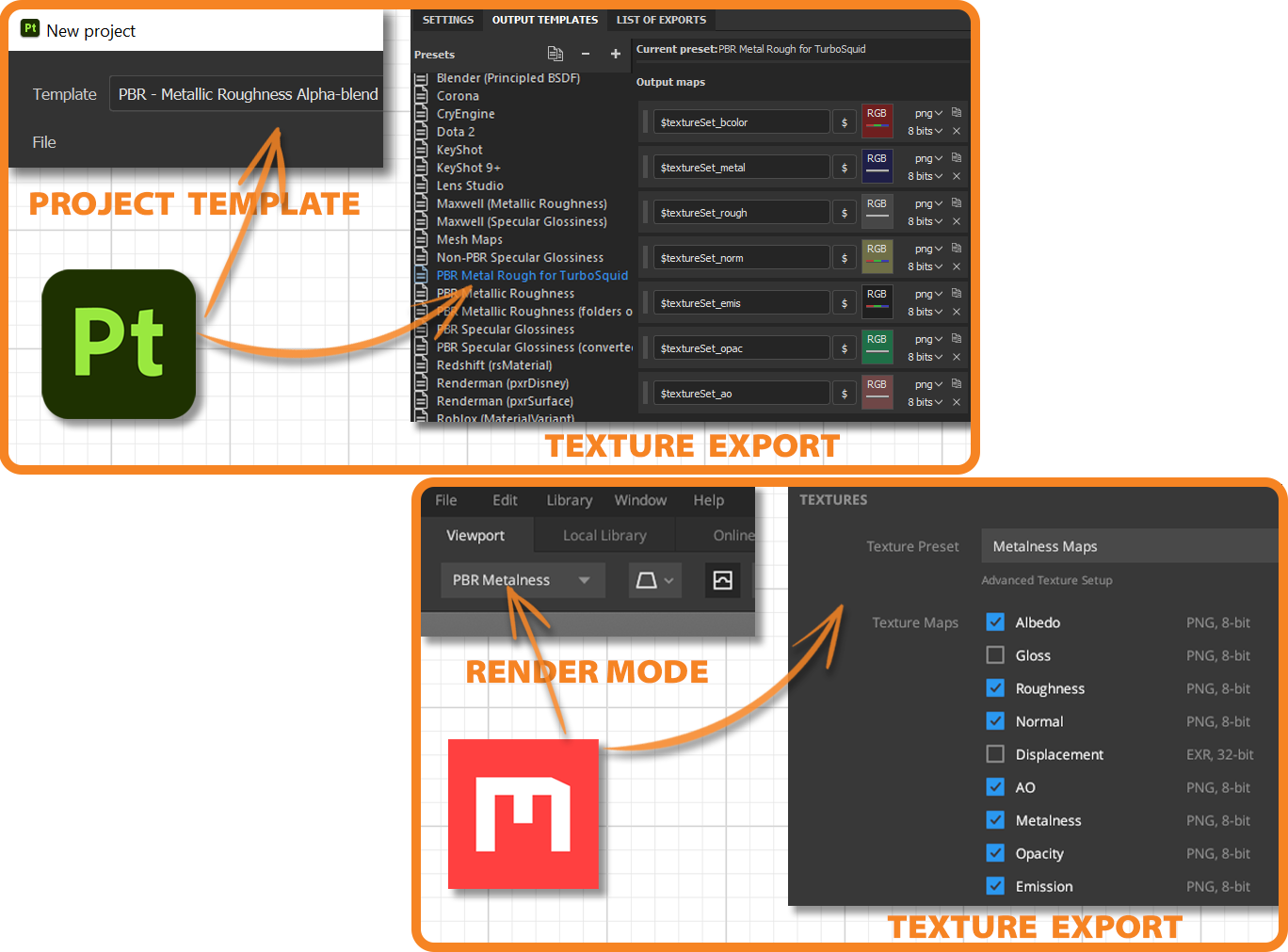Select the Blender (Principled BSDF) preset
Image resolution: width=1288 pixels, height=952 pixels.
[508, 78]
